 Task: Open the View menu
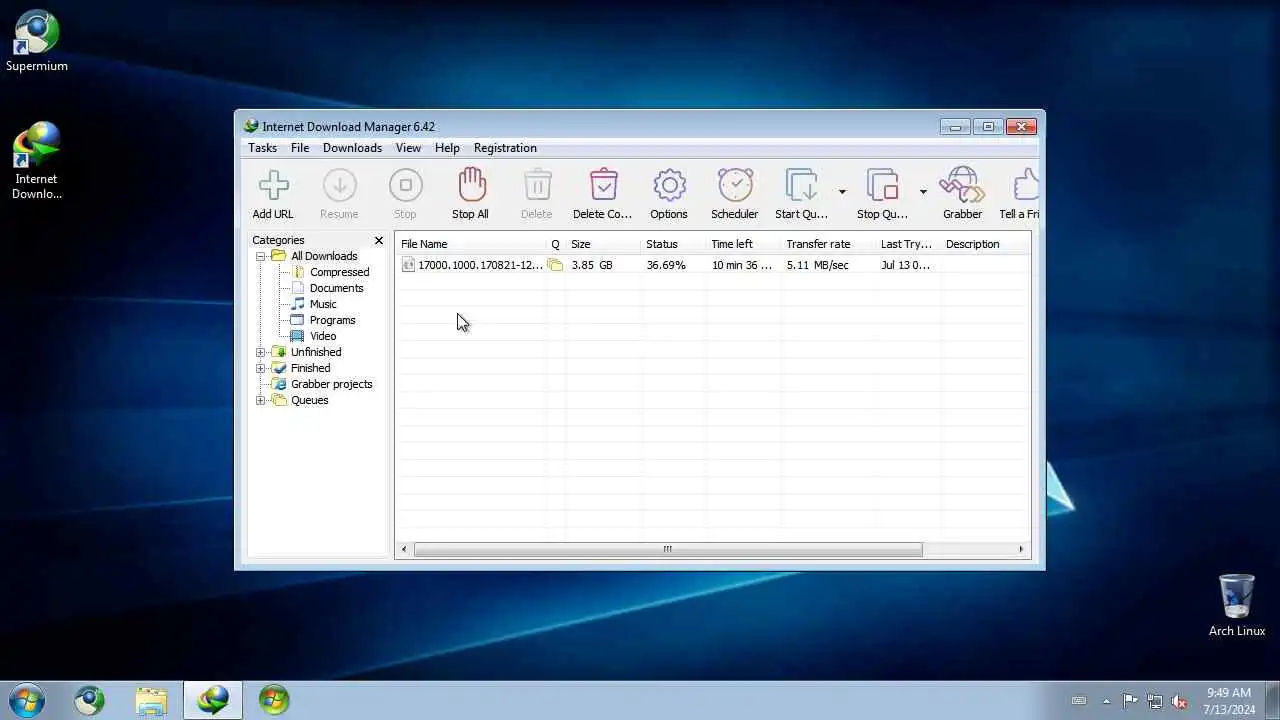(408, 148)
